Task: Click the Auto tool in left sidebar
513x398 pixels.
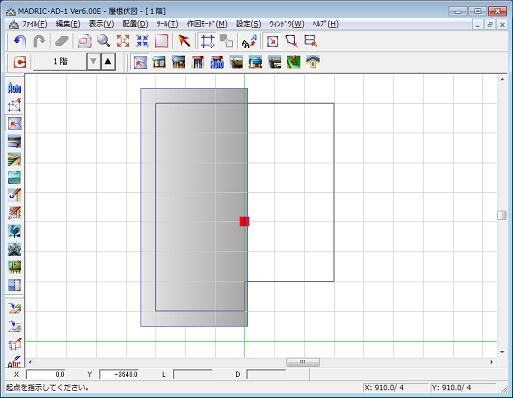Action: 14,88
